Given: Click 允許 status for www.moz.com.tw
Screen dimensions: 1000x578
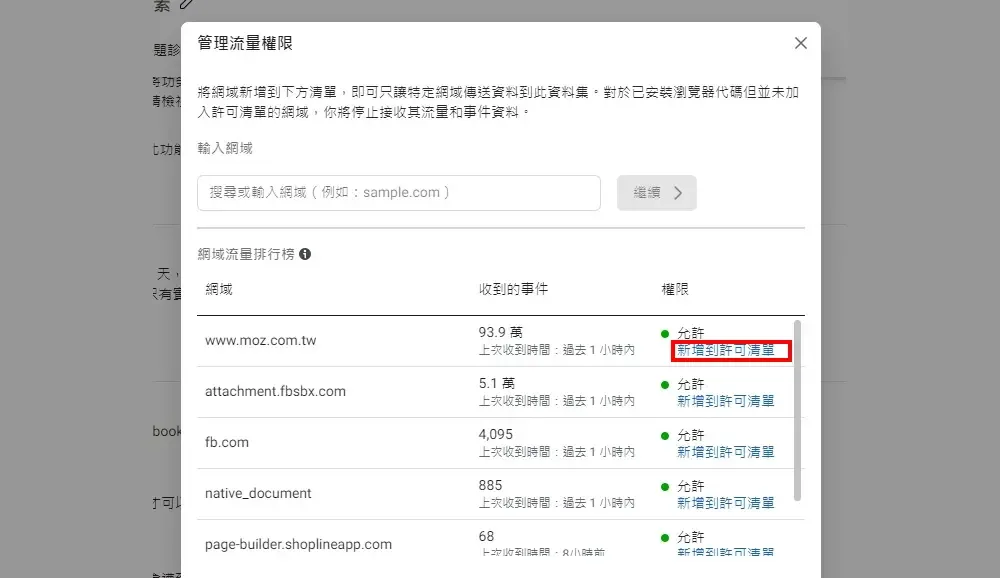Looking at the screenshot, I should (x=690, y=333).
